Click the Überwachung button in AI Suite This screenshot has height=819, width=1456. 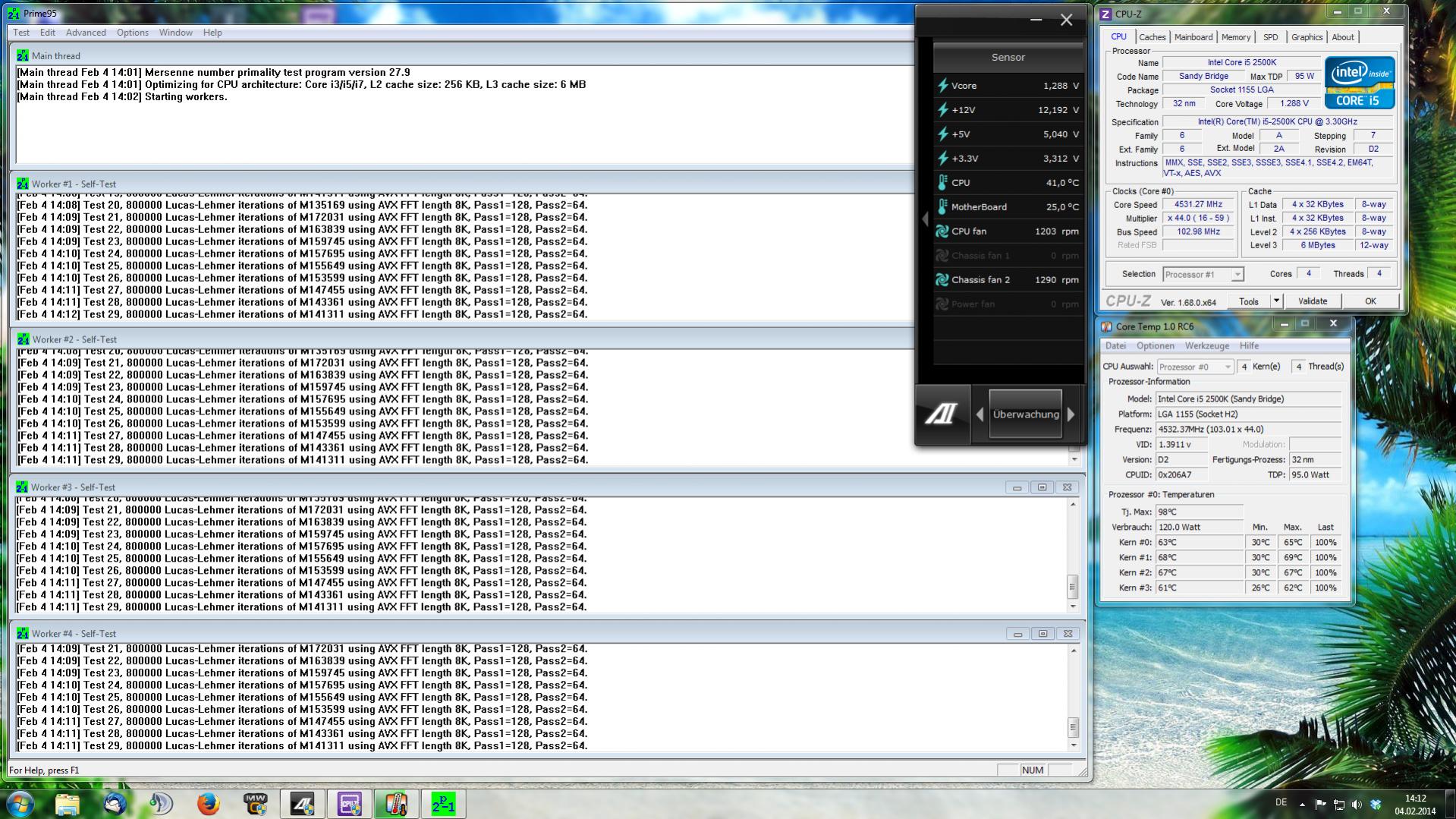[1026, 414]
